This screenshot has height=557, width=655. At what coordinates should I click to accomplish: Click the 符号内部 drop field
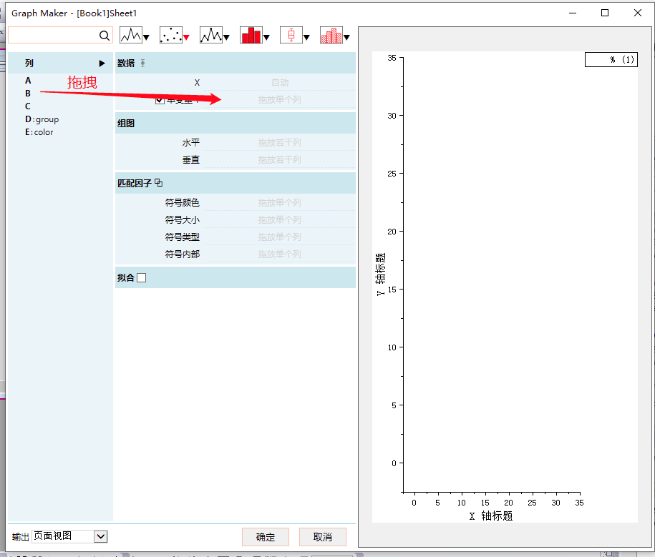pyautogui.click(x=279, y=254)
